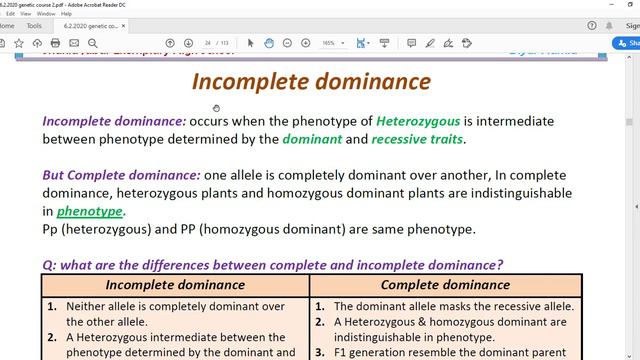Close the 6.2.2020 genetic course tab
640x360 pixels.
tap(123, 26)
